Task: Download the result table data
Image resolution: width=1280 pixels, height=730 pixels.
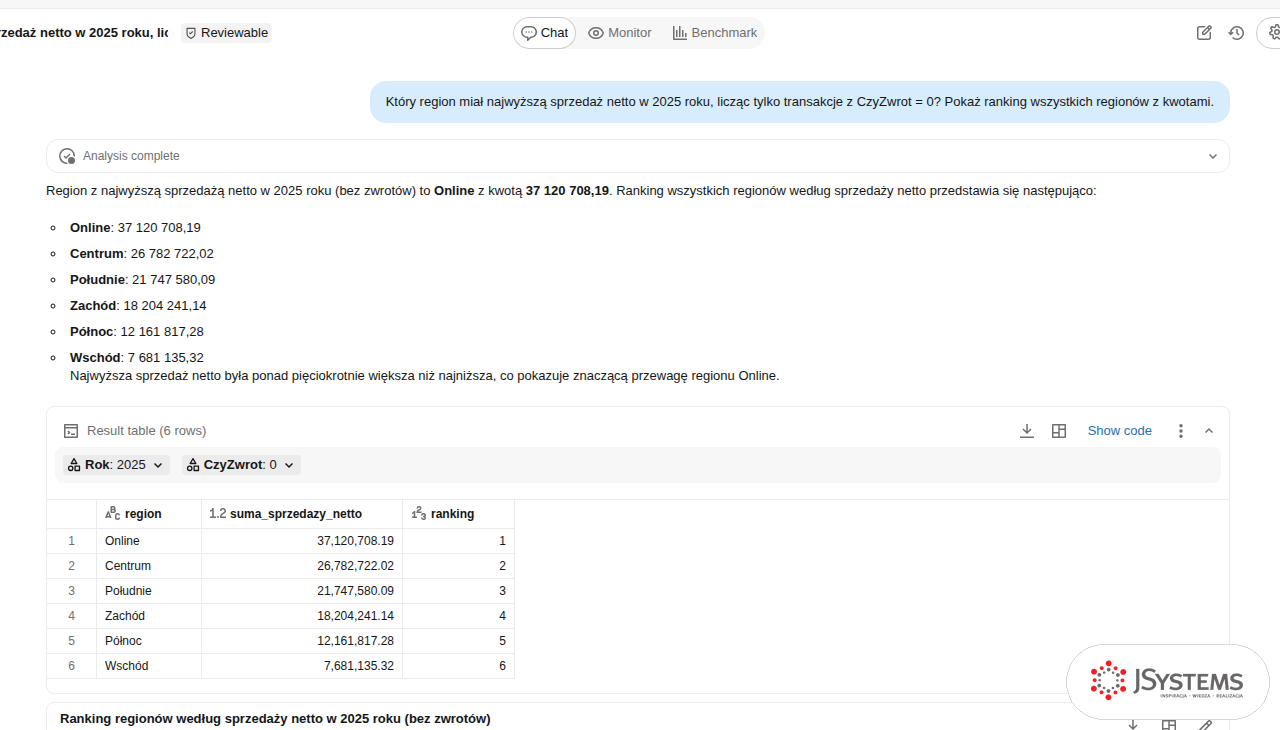Action: tap(1027, 431)
